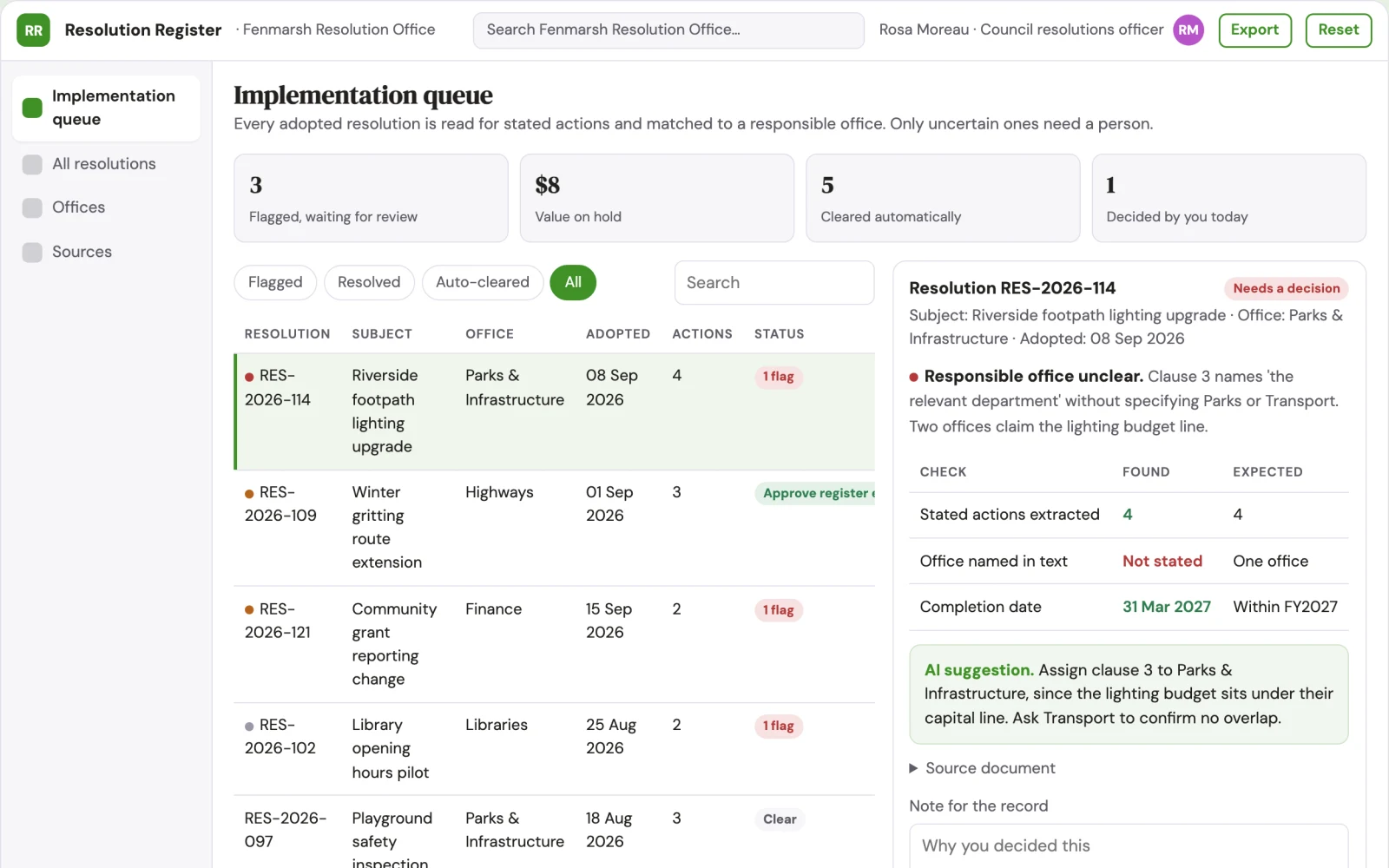Expand the Source document disclosure
The image size is (1389, 868).
(982, 768)
